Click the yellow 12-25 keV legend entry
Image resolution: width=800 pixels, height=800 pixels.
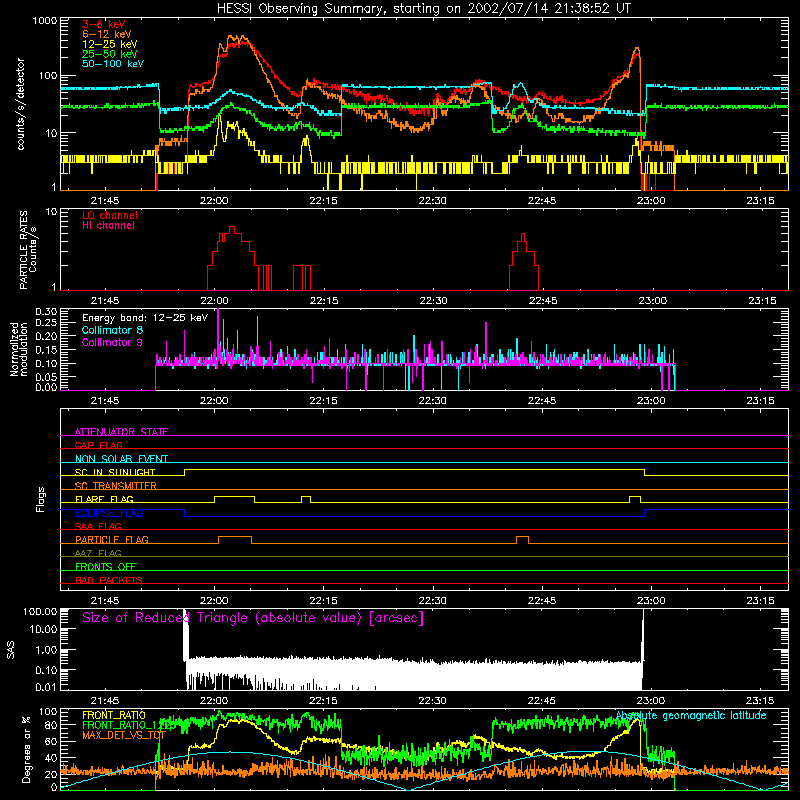coord(110,44)
